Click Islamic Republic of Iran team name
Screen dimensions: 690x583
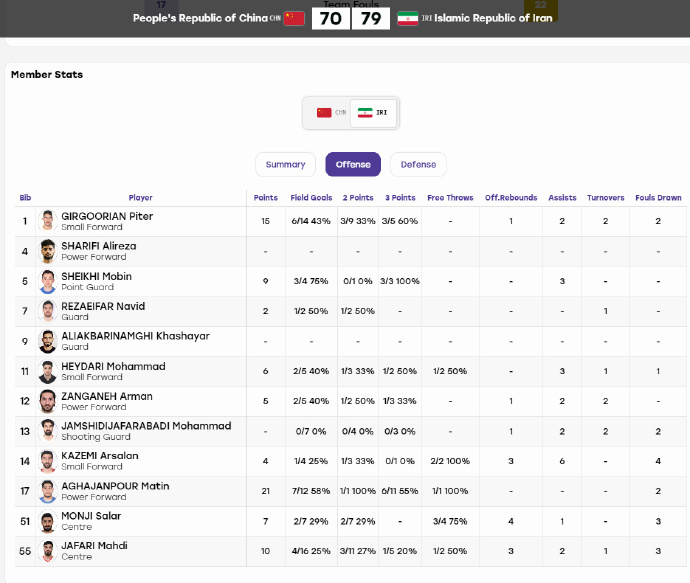click(x=493, y=18)
